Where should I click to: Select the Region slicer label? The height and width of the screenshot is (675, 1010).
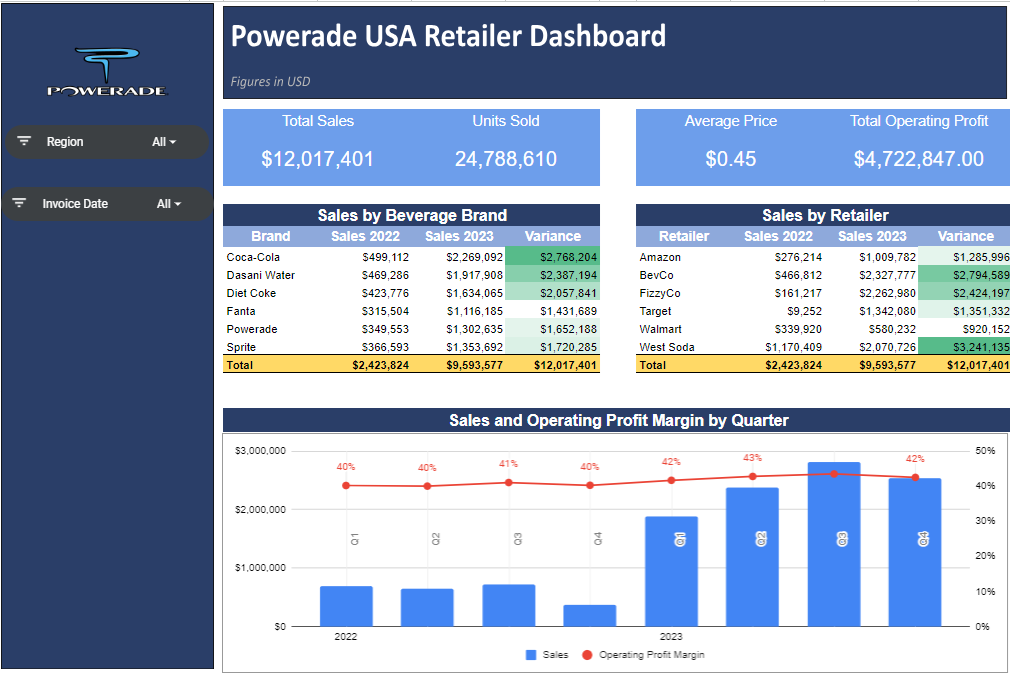tap(65, 142)
